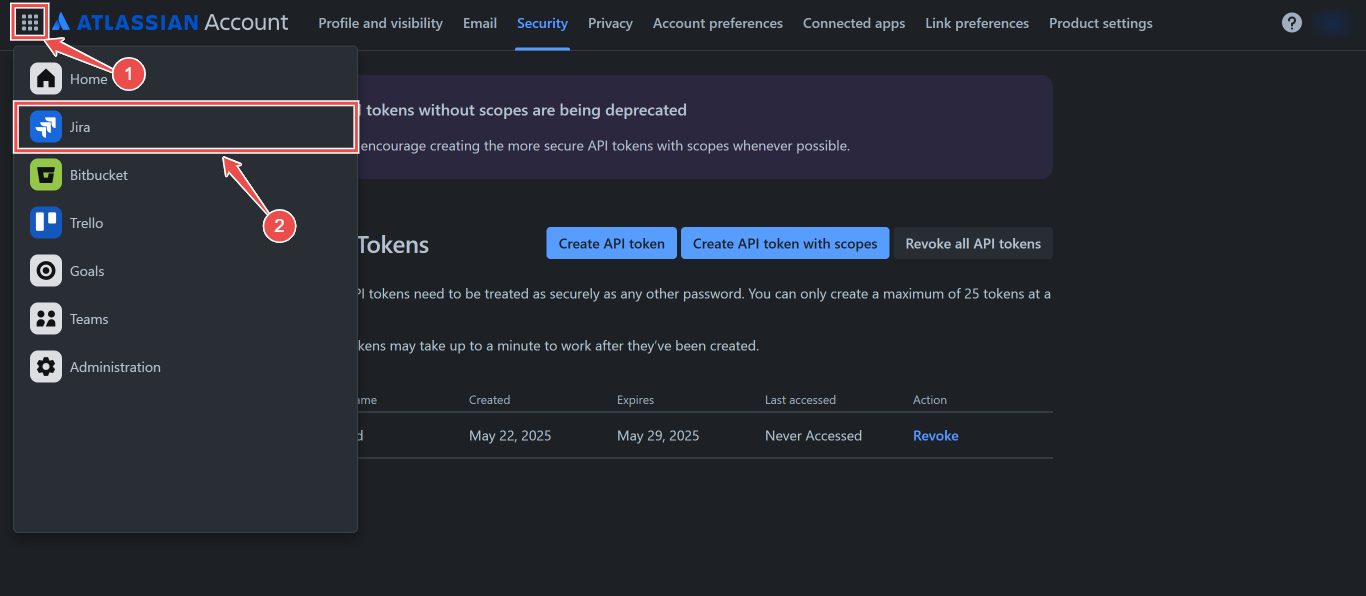The image size is (1366, 596).
Task: Select Goals in the app switcher
Action: [85, 270]
